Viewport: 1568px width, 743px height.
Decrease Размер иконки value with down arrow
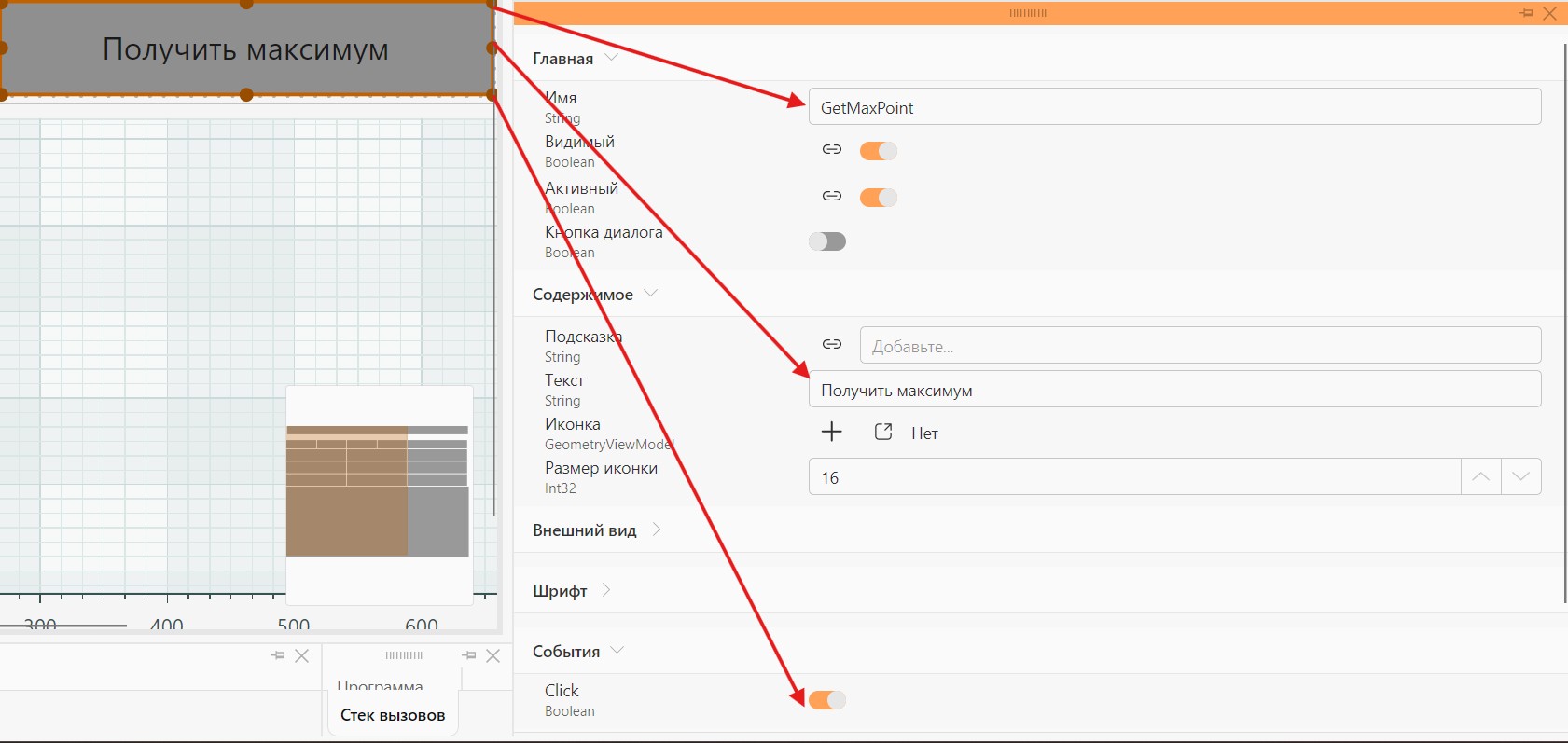[x=1520, y=476]
